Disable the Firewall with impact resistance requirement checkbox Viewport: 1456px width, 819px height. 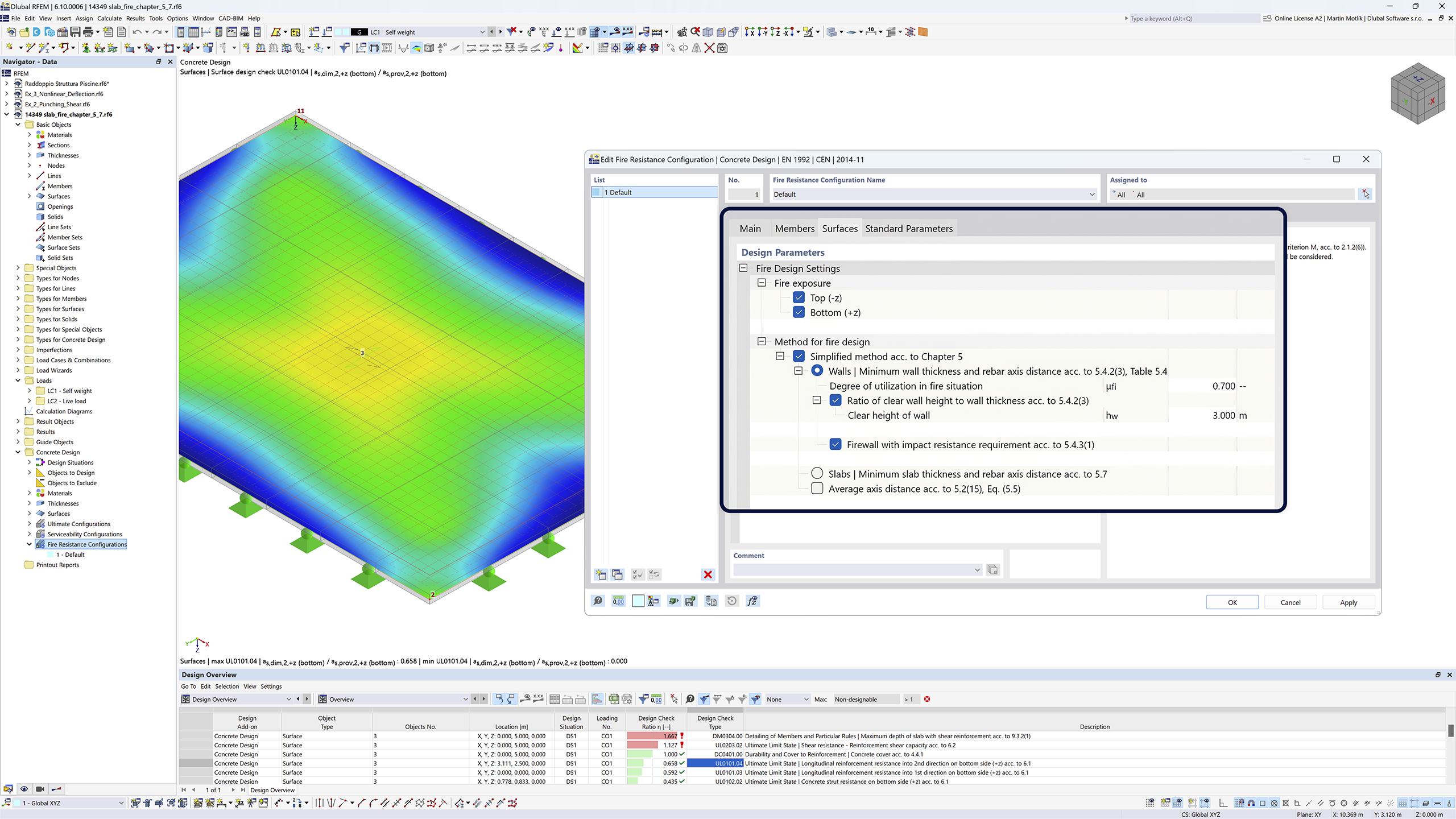point(835,444)
